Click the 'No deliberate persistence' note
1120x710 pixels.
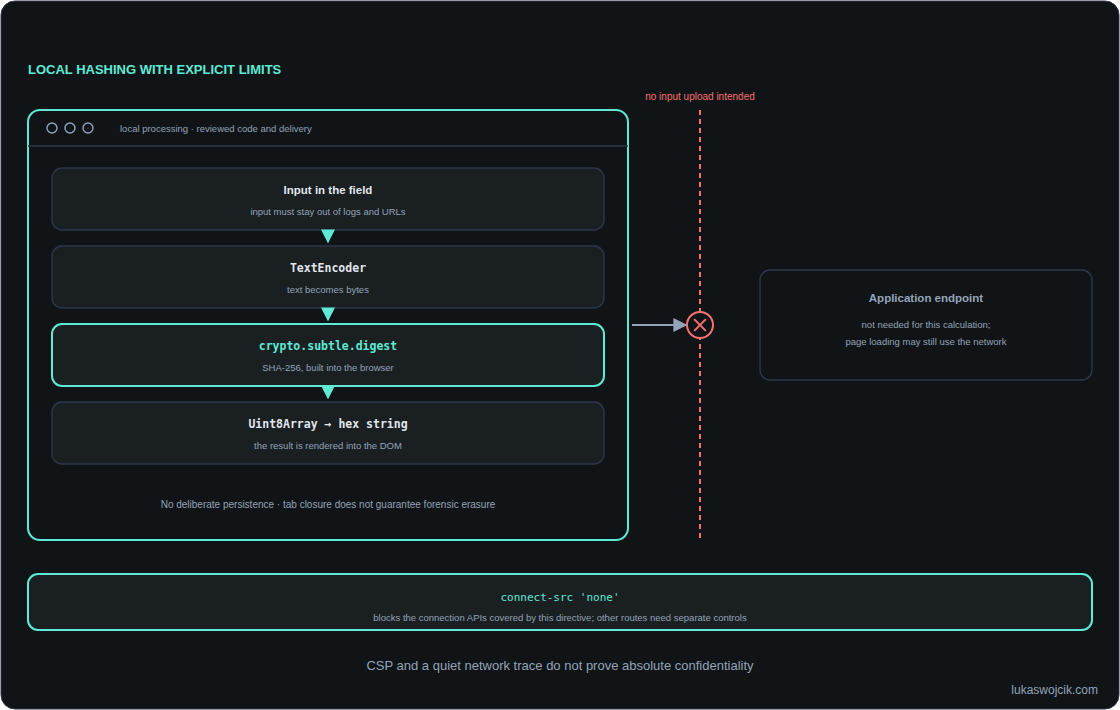click(328, 504)
